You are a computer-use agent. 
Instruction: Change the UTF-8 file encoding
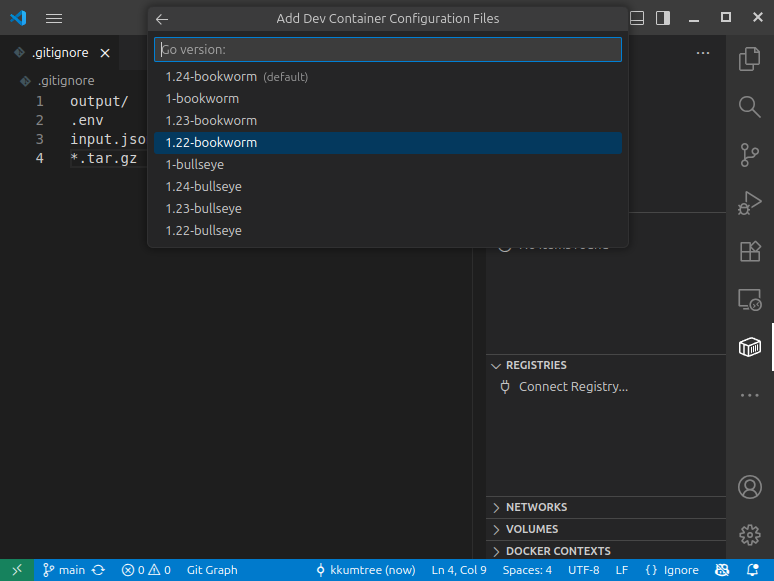pyautogui.click(x=583, y=570)
